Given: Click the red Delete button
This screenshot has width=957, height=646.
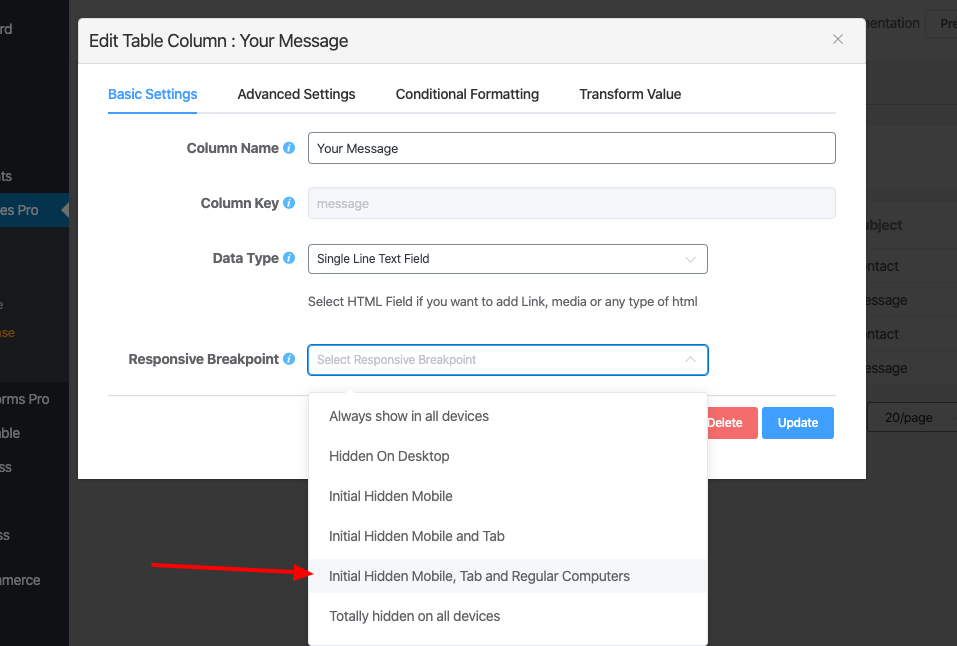Looking at the screenshot, I should [x=726, y=423].
